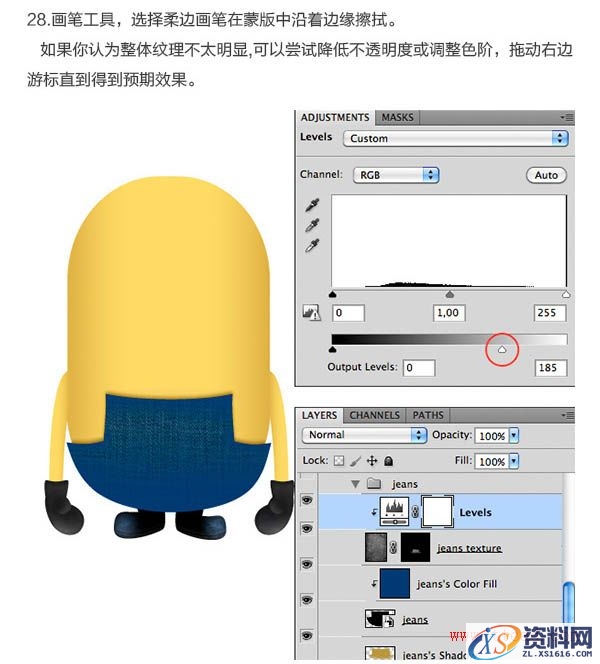Hide the jeans layer eye icon

pyautogui.click(x=307, y=600)
